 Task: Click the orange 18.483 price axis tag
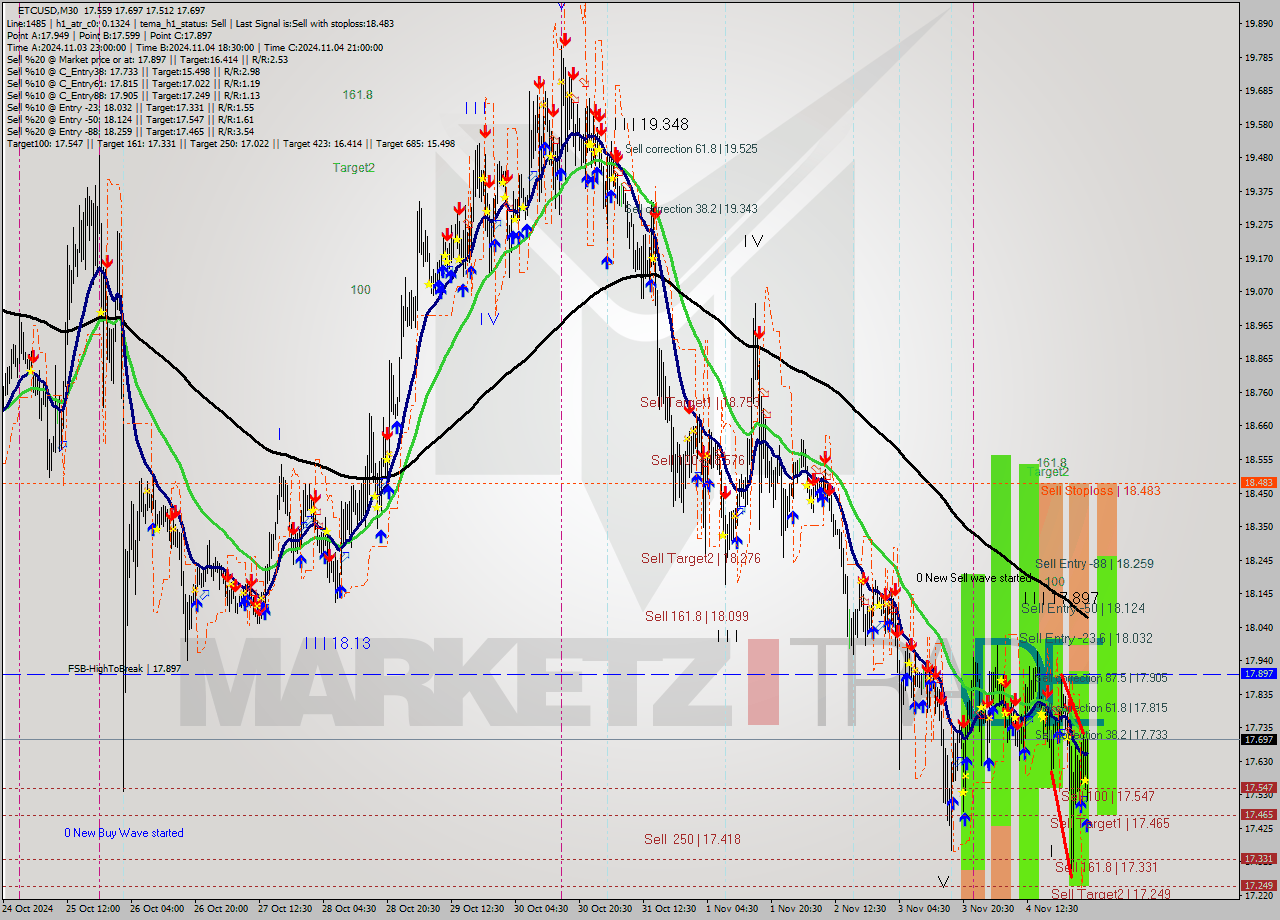click(x=1259, y=482)
